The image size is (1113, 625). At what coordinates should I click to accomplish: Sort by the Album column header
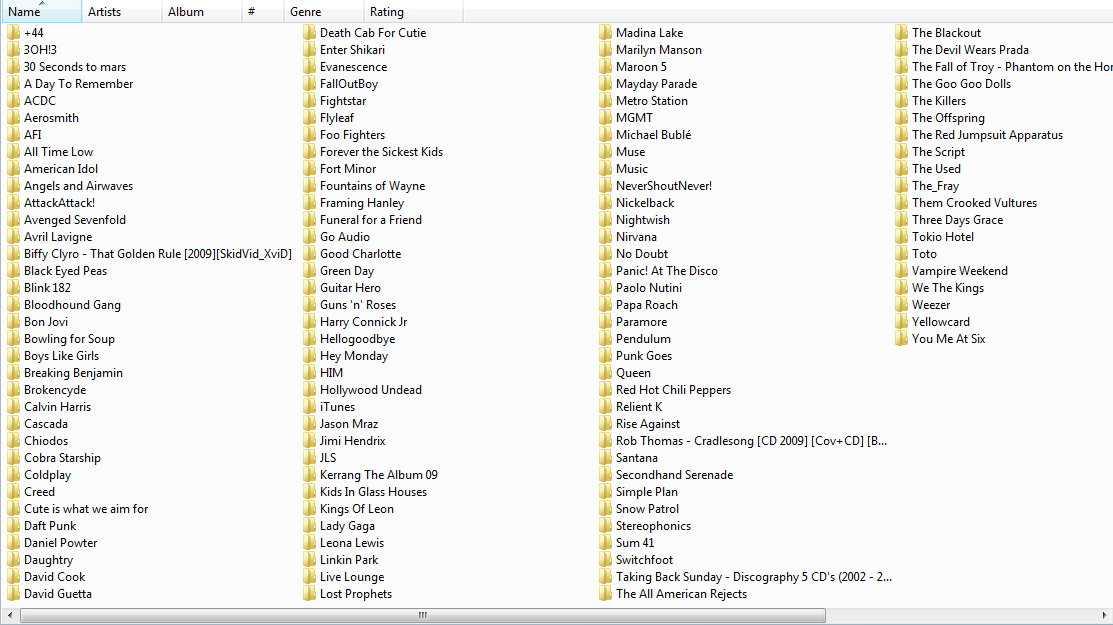pos(202,11)
